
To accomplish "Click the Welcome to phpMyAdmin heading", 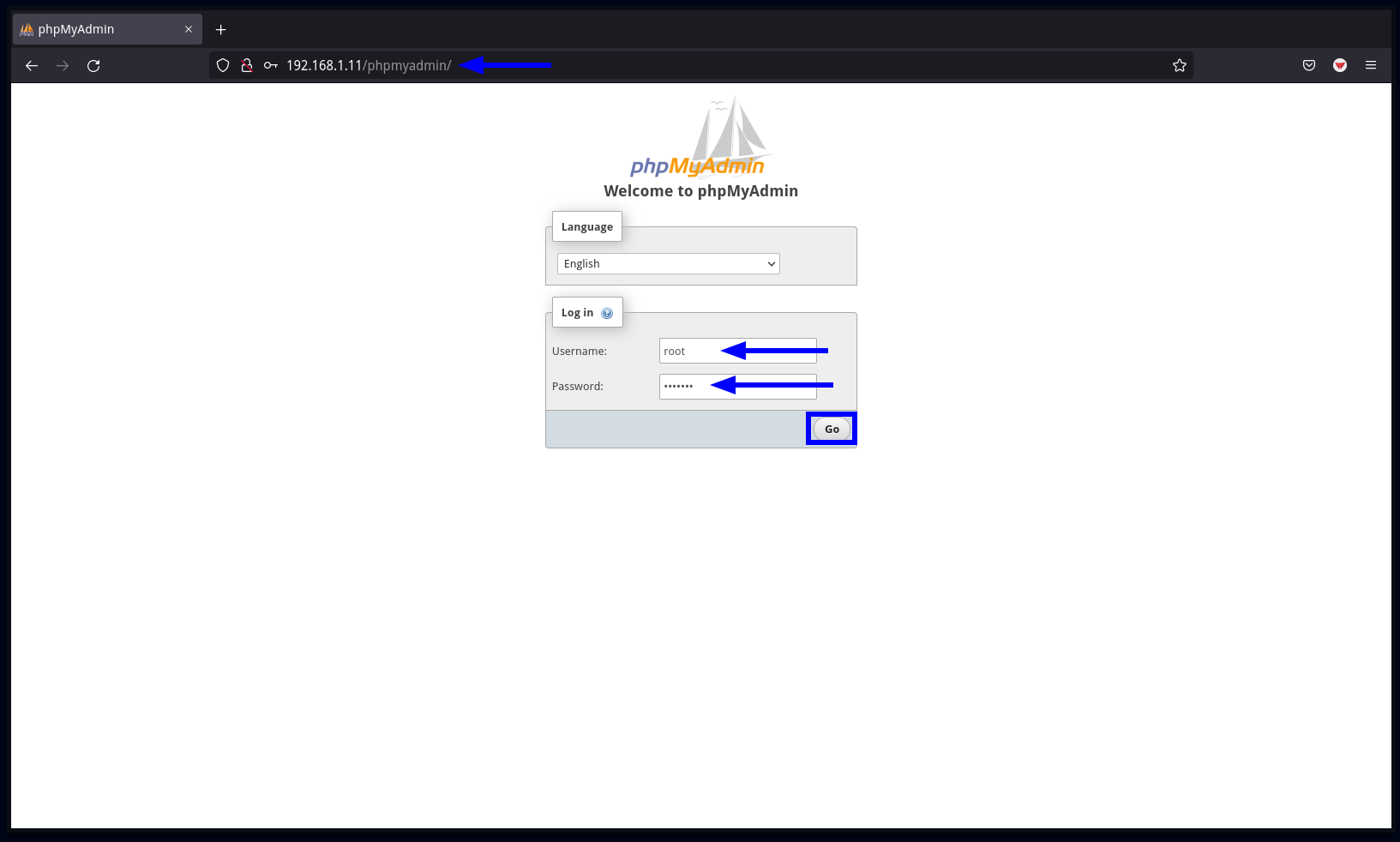I will tap(701, 191).
